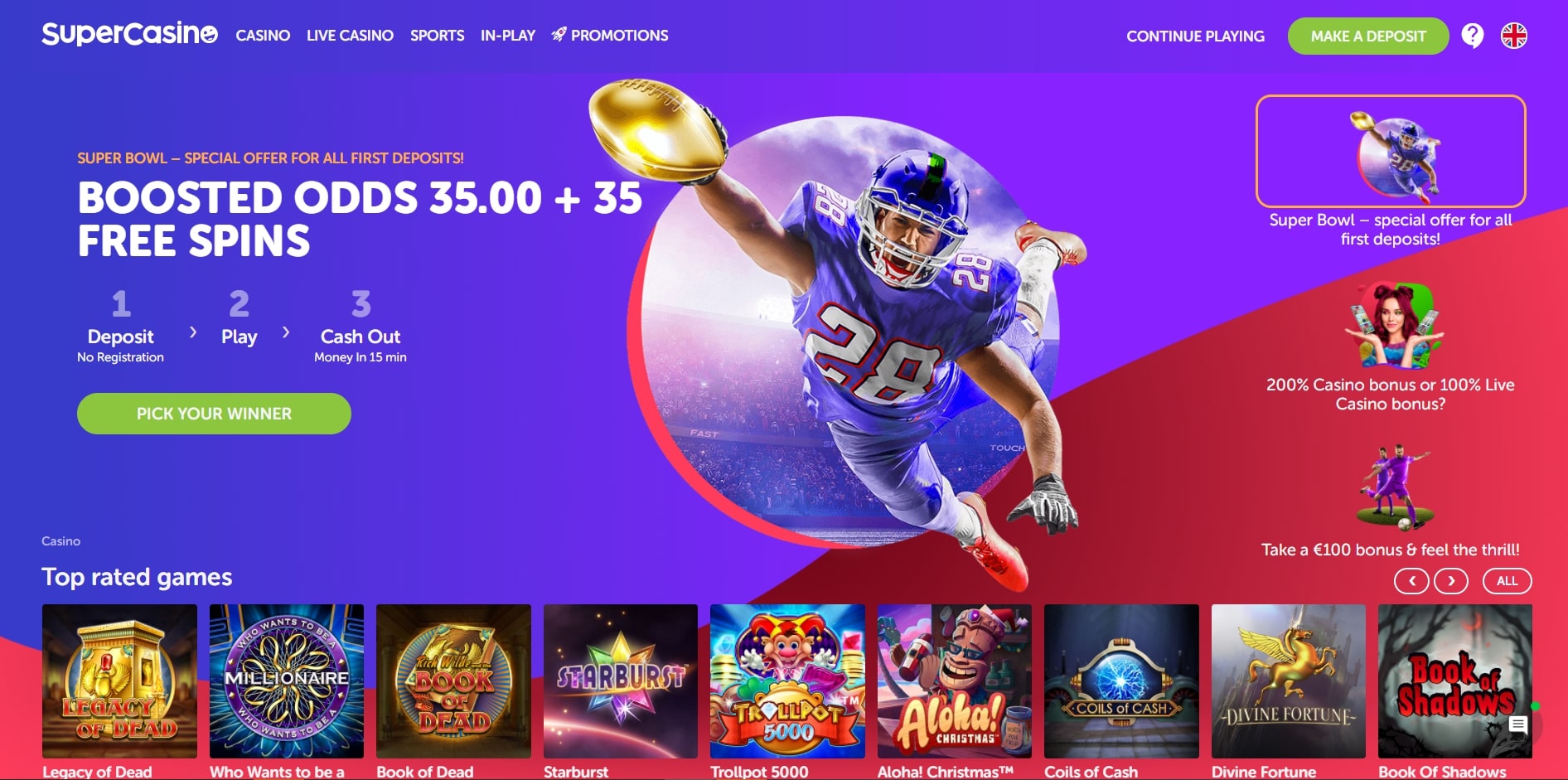Viewport: 1568px width, 780px height.
Task: Change language via UK flag icon
Action: 1514,36
